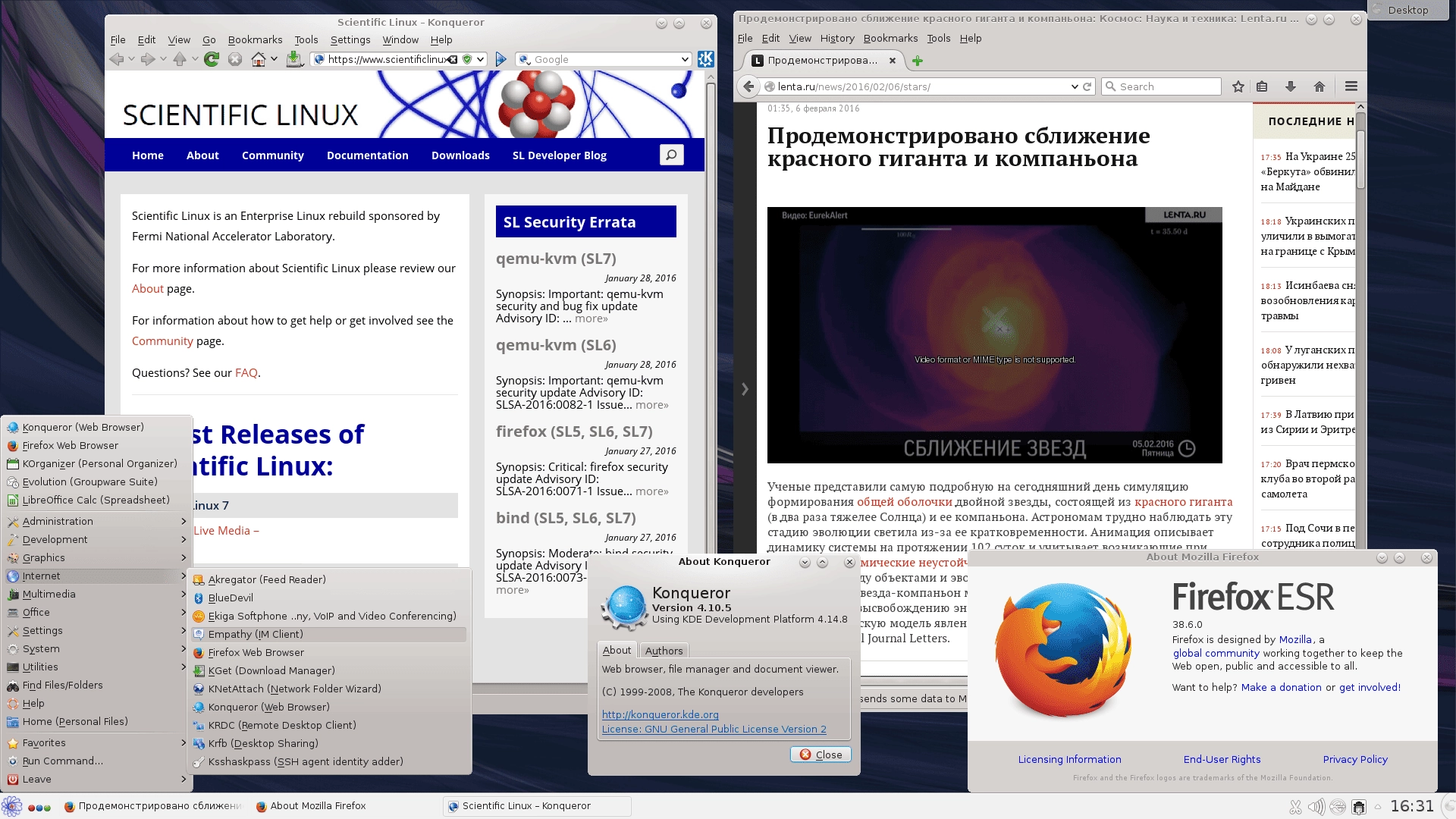The width and height of the screenshot is (1456, 819).
Task: Expand the Konqueror Back history dropdown
Action: 131,59
